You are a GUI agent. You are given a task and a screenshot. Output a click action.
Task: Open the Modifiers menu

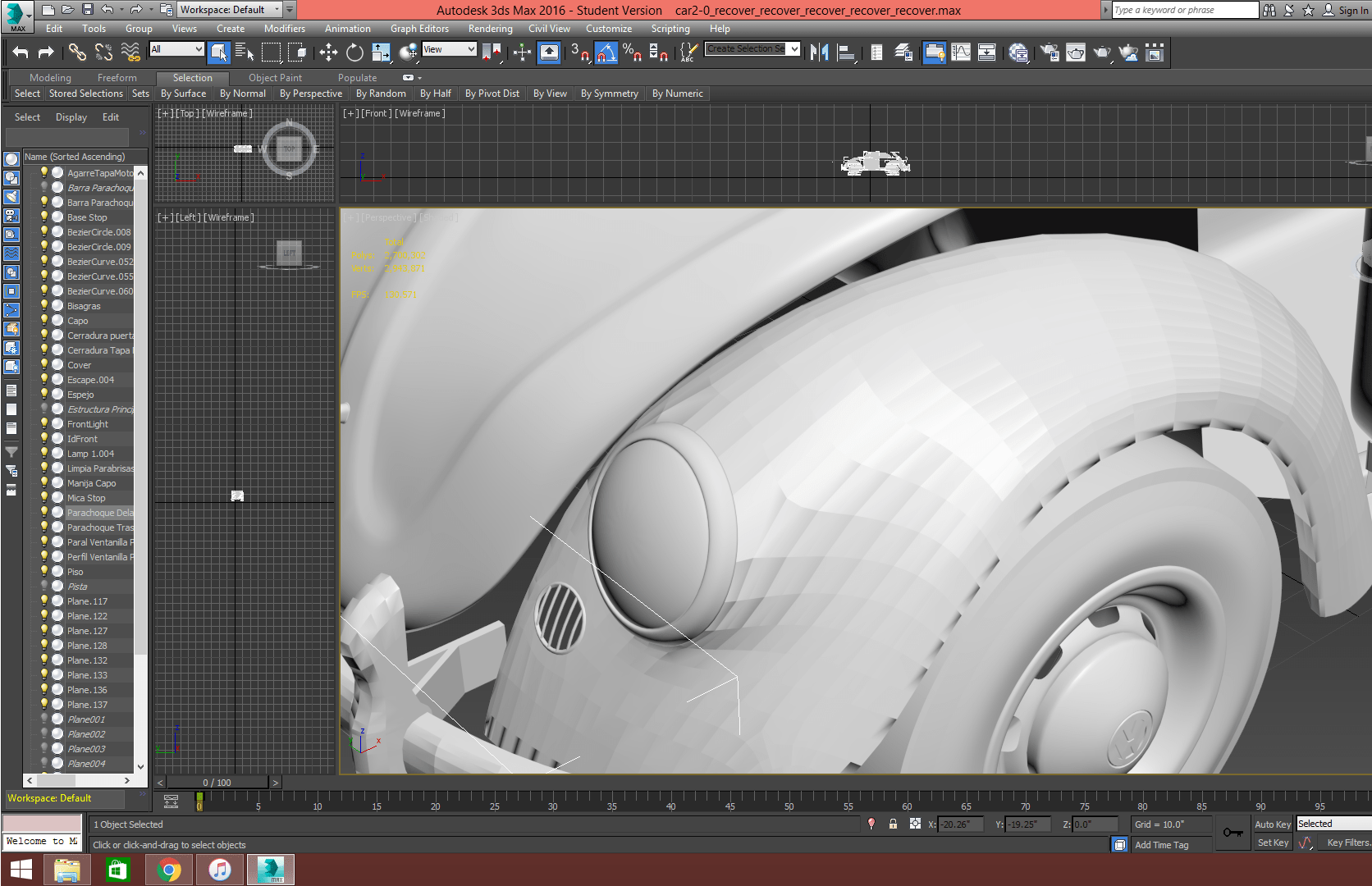coord(284,29)
